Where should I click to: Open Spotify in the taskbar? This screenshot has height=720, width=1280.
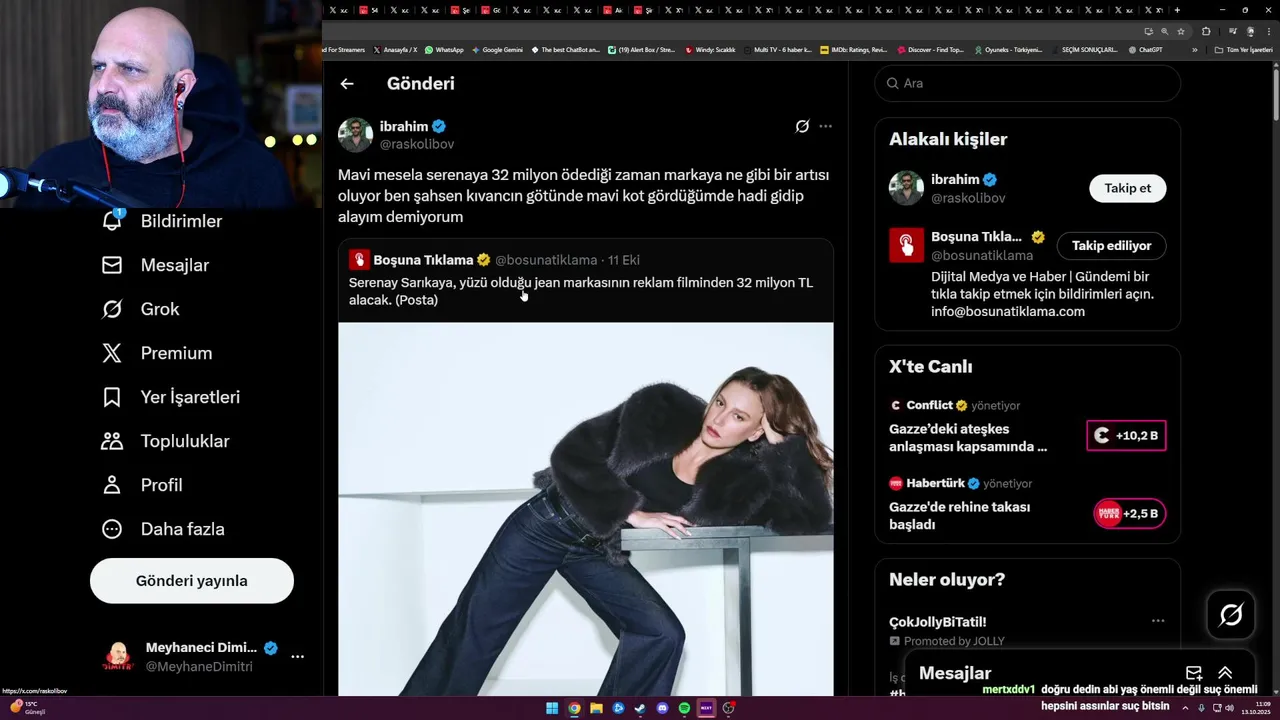pos(684,708)
